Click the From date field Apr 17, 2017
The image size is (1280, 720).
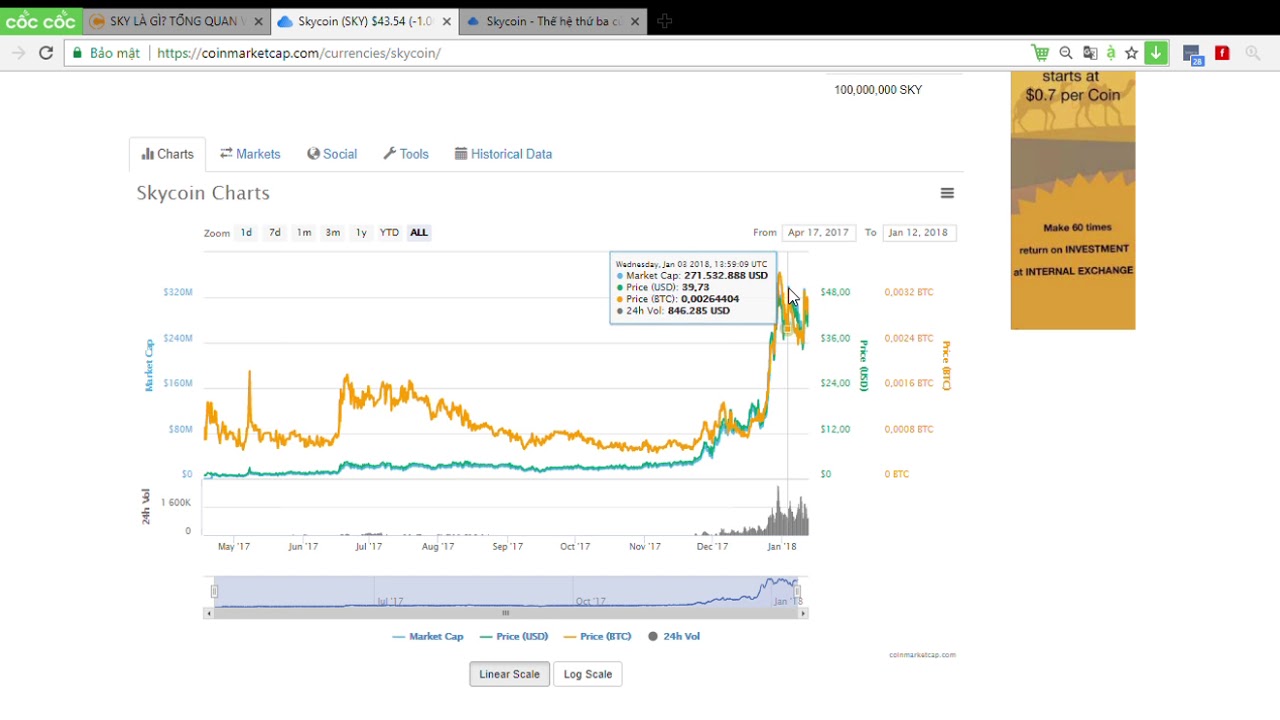click(818, 232)
